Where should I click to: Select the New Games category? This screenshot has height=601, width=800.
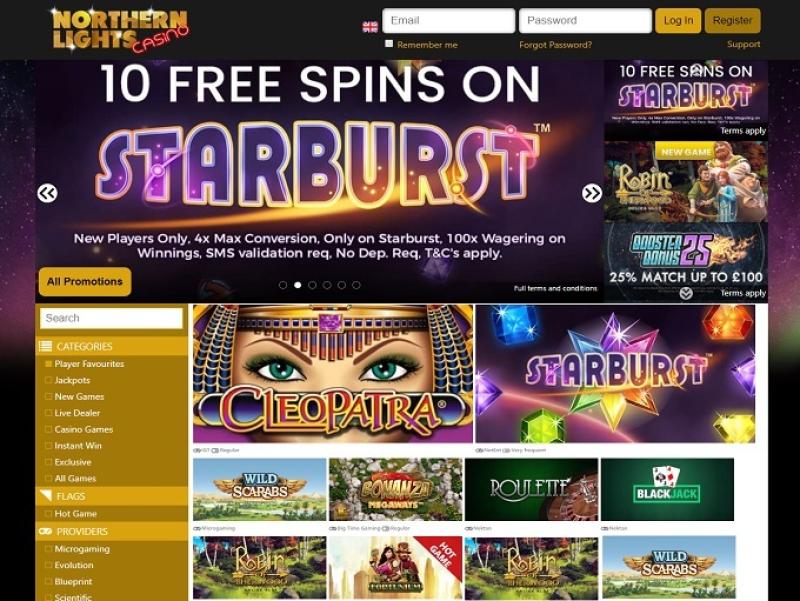[x=79, y=396]
